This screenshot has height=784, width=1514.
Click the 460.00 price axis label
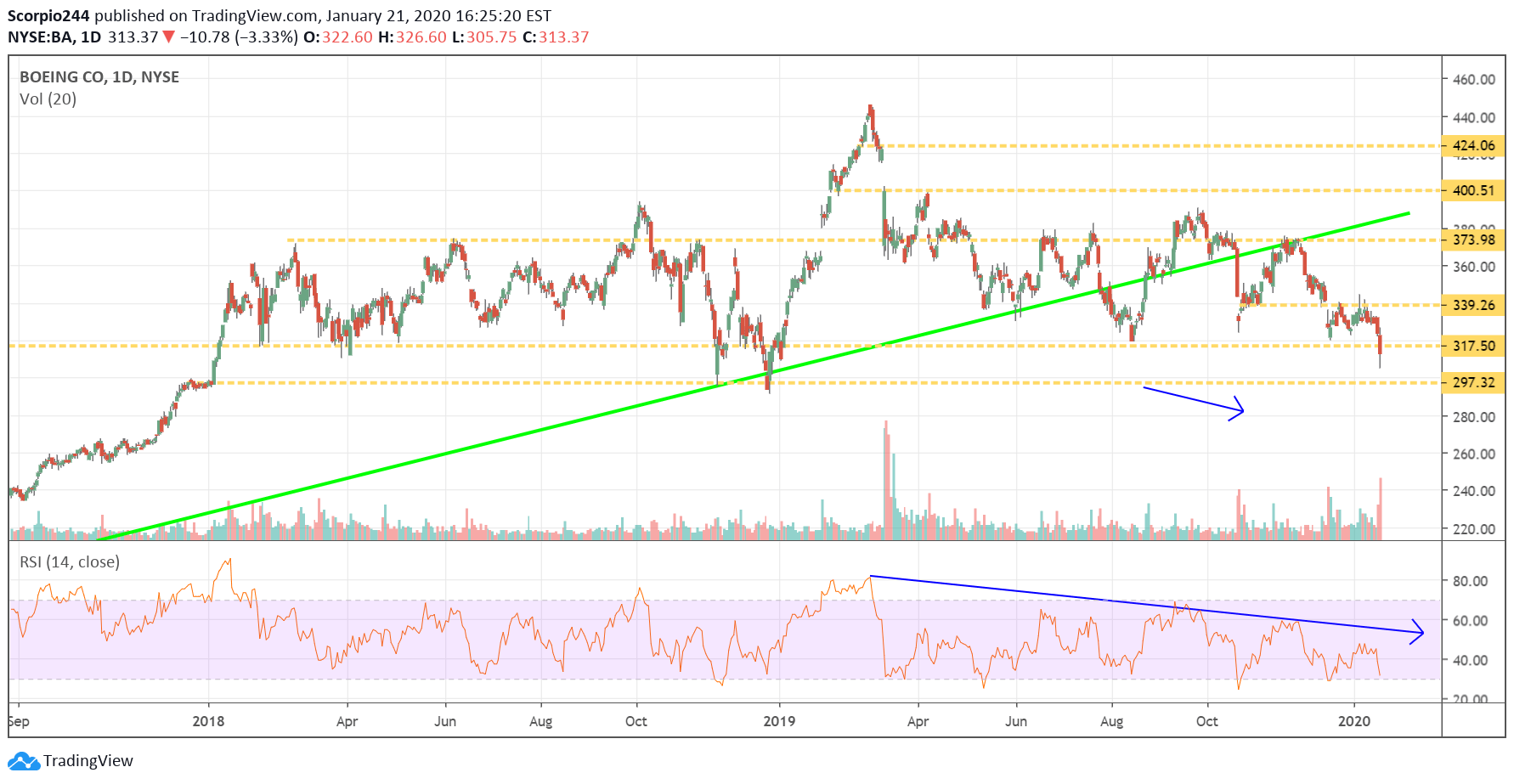tap(1474, 79)
